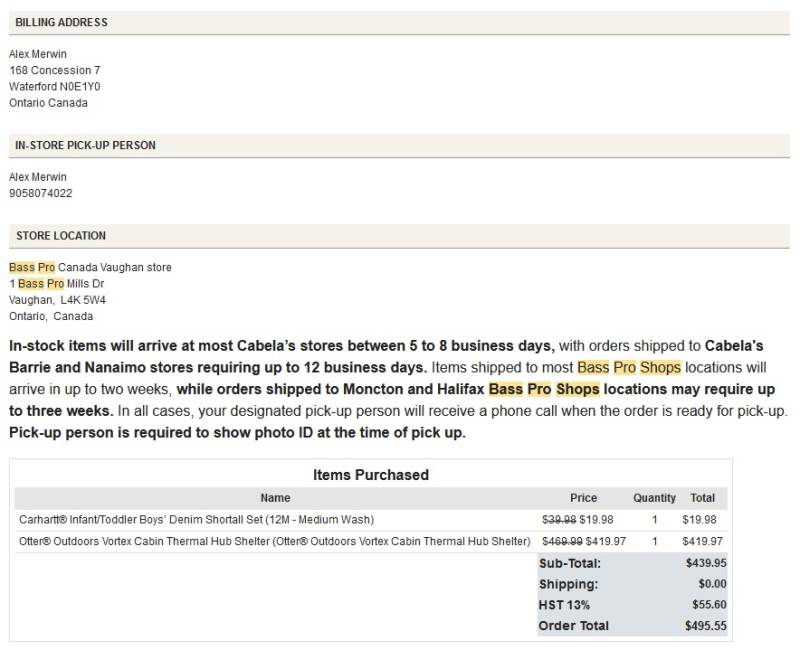Click the Order Total label
This screenshot has height=669, width=800.
tap(574, 626)
